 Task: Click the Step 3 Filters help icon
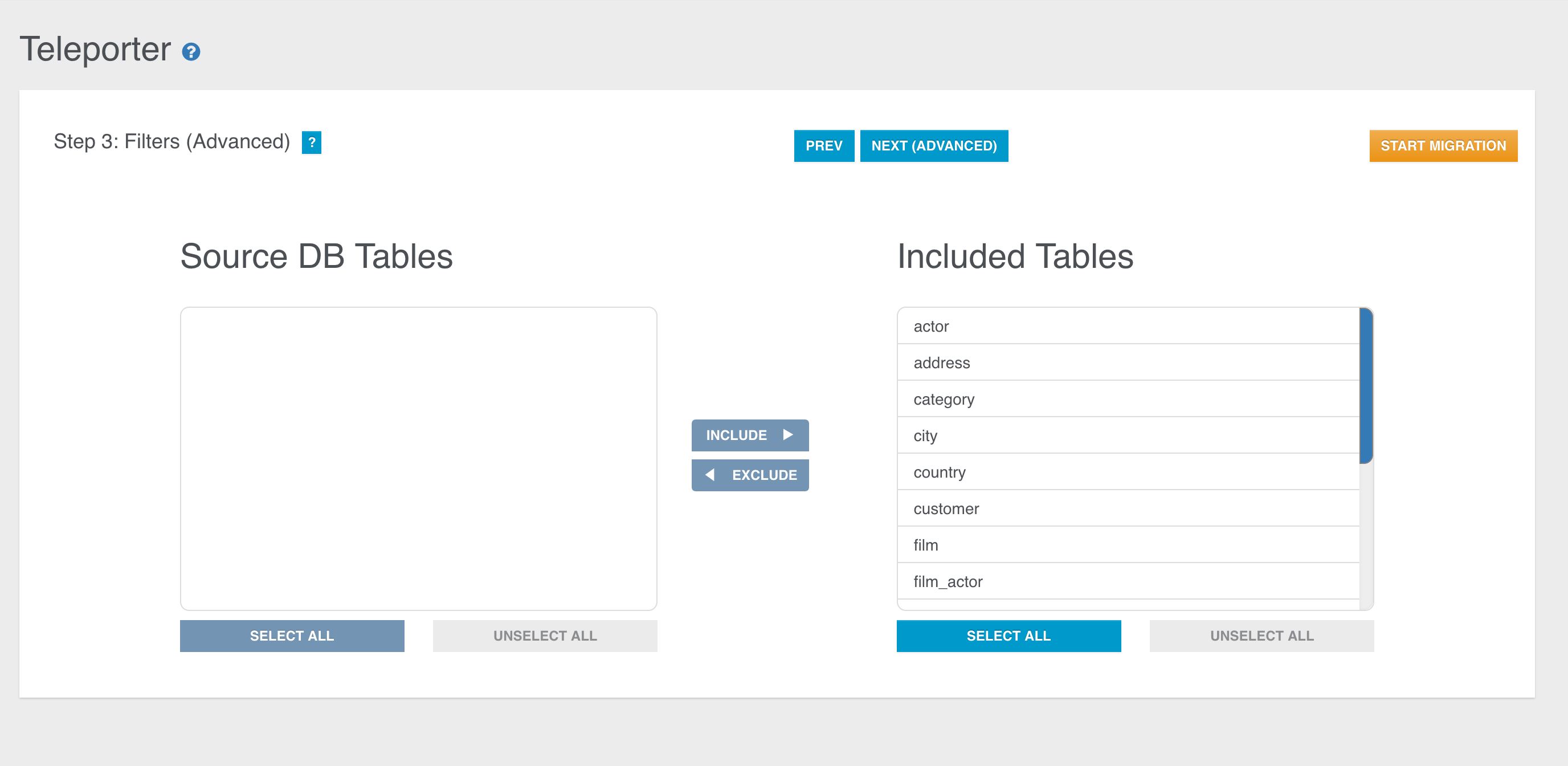tap(311, 142)
